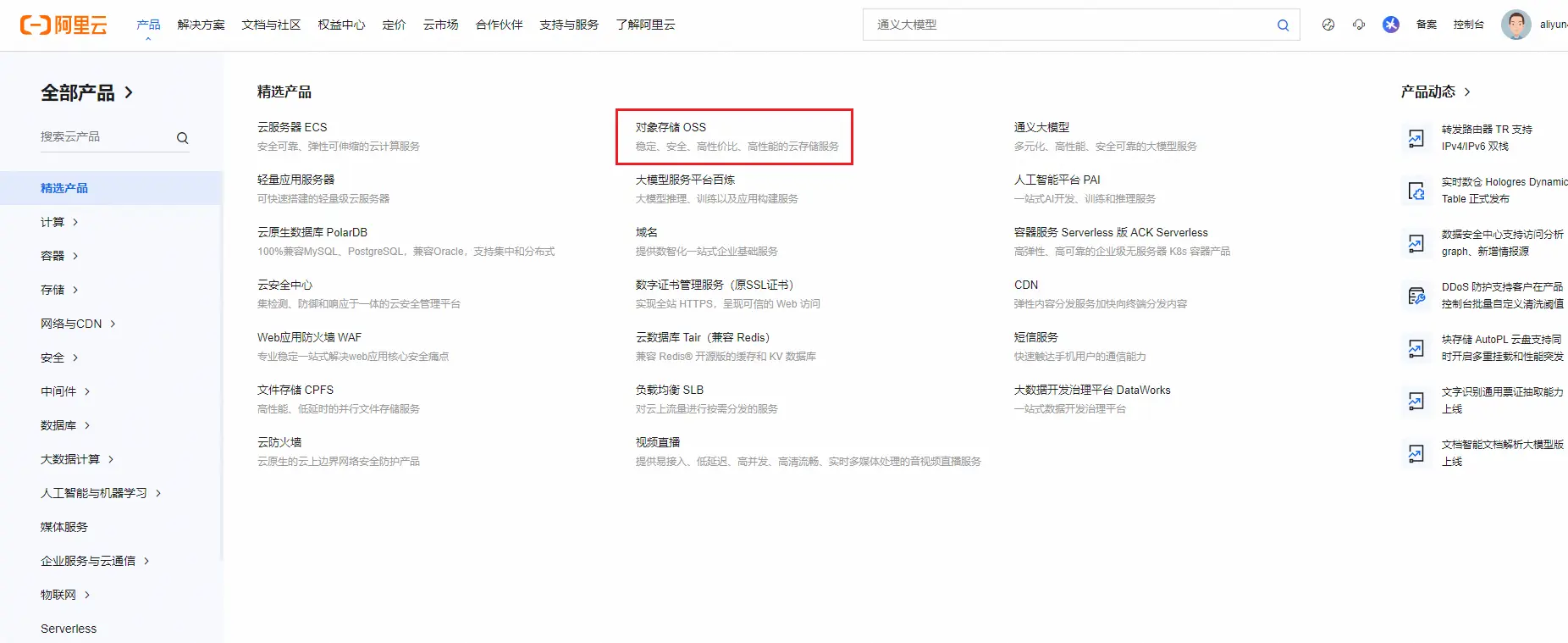Open news icon for 文字识别通用票证抽取能力
Screen dimensions: 1568x643
tap(1416, 401)
